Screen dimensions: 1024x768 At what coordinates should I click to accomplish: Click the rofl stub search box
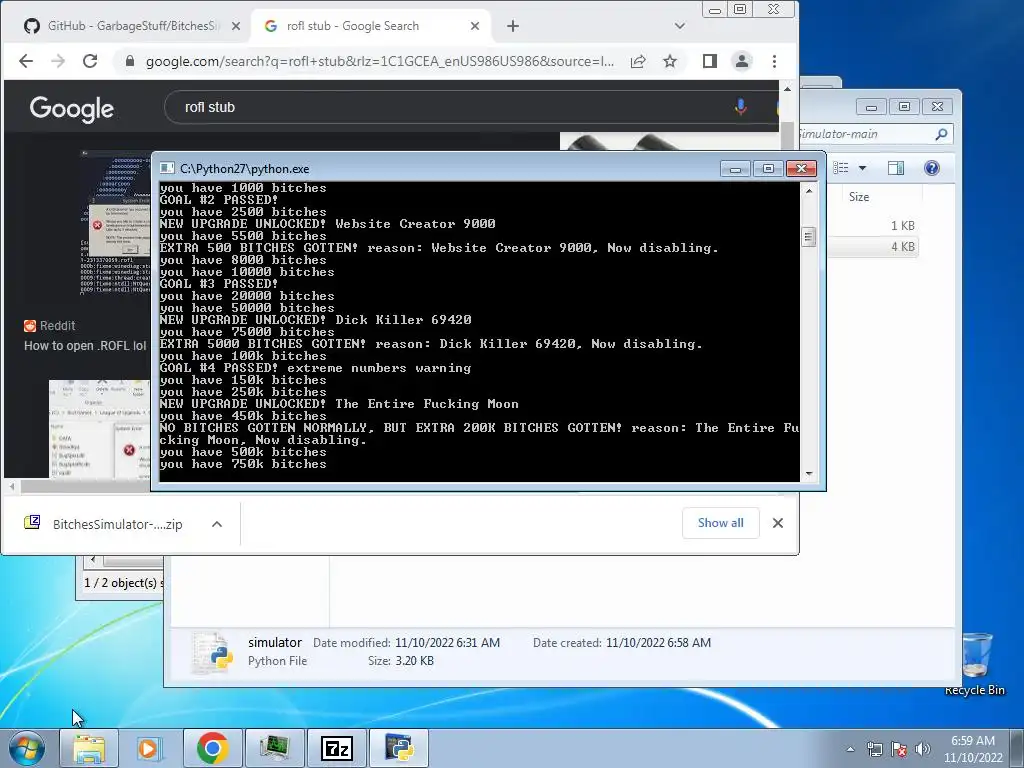451,107
